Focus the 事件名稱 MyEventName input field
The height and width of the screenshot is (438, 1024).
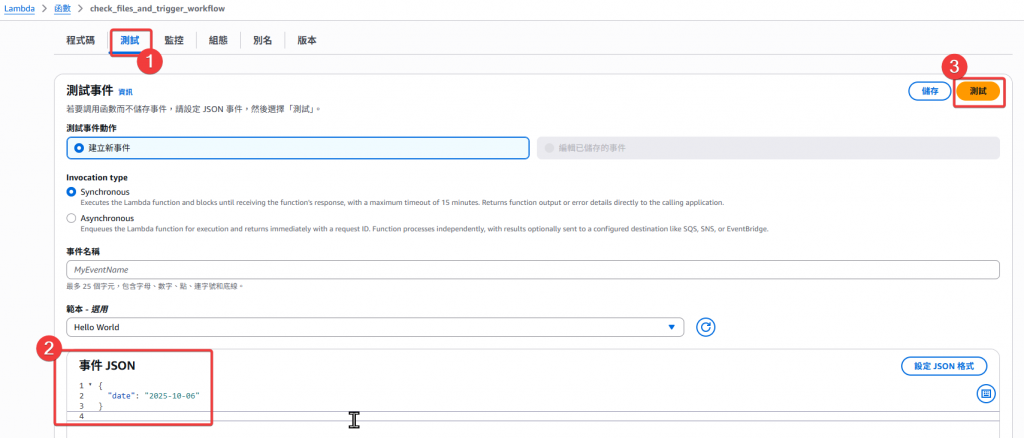(x=533, y=270)
